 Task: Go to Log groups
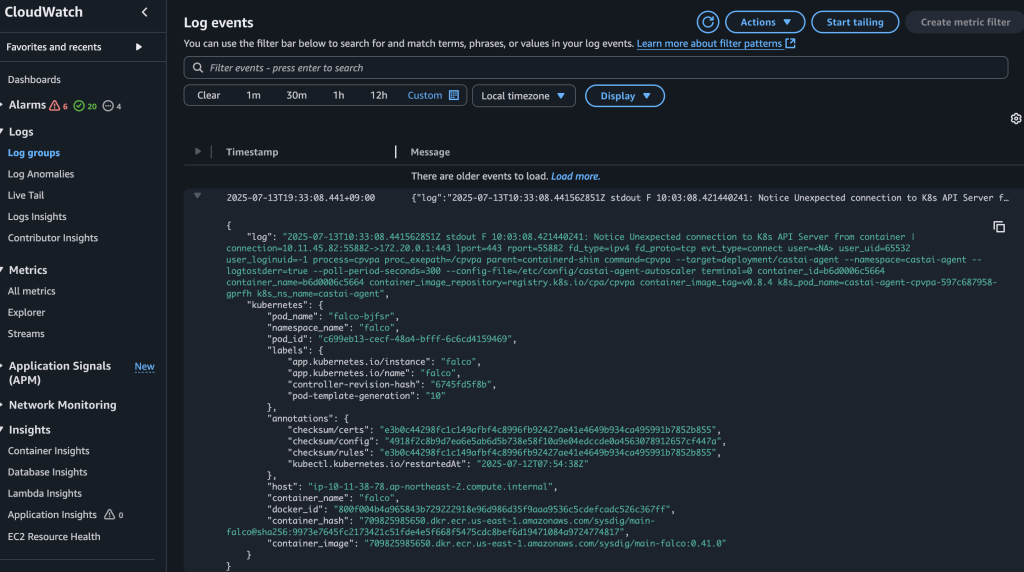[x=34, y=153]
